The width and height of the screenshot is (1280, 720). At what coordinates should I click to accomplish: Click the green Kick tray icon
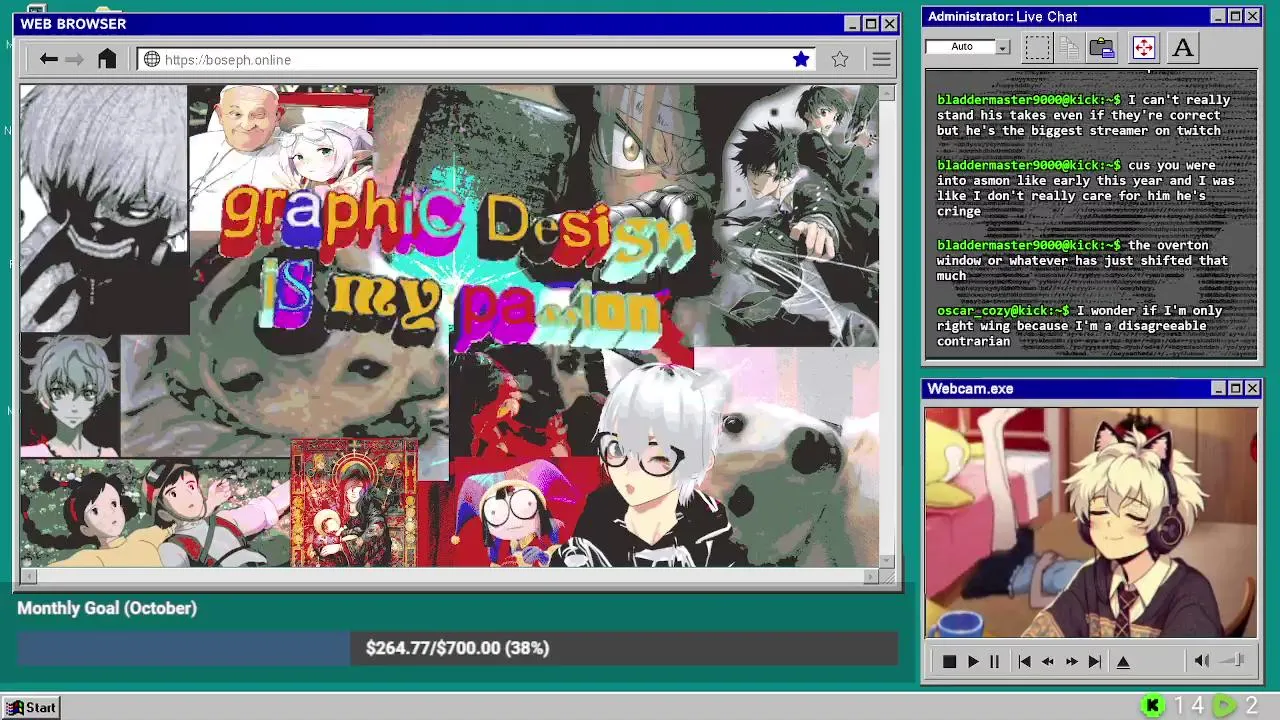tap(1152, 706)
